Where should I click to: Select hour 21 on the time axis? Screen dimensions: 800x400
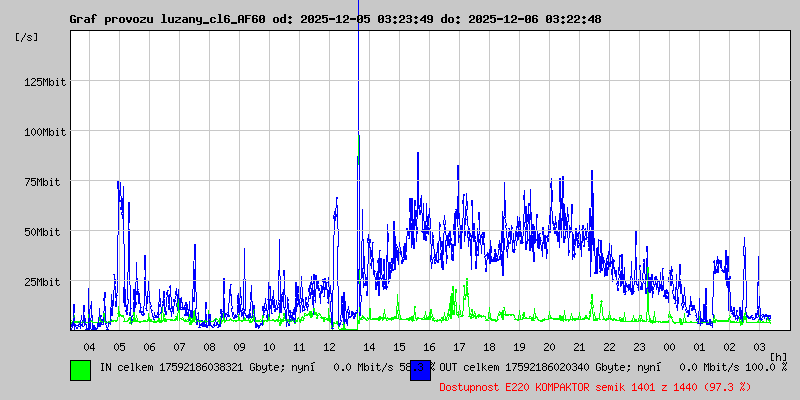(579, 346)
